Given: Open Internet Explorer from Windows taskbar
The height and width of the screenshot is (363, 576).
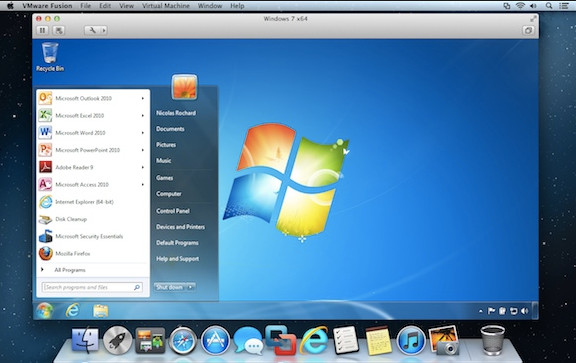Looking at the screenshot, I should coord(72,311).
